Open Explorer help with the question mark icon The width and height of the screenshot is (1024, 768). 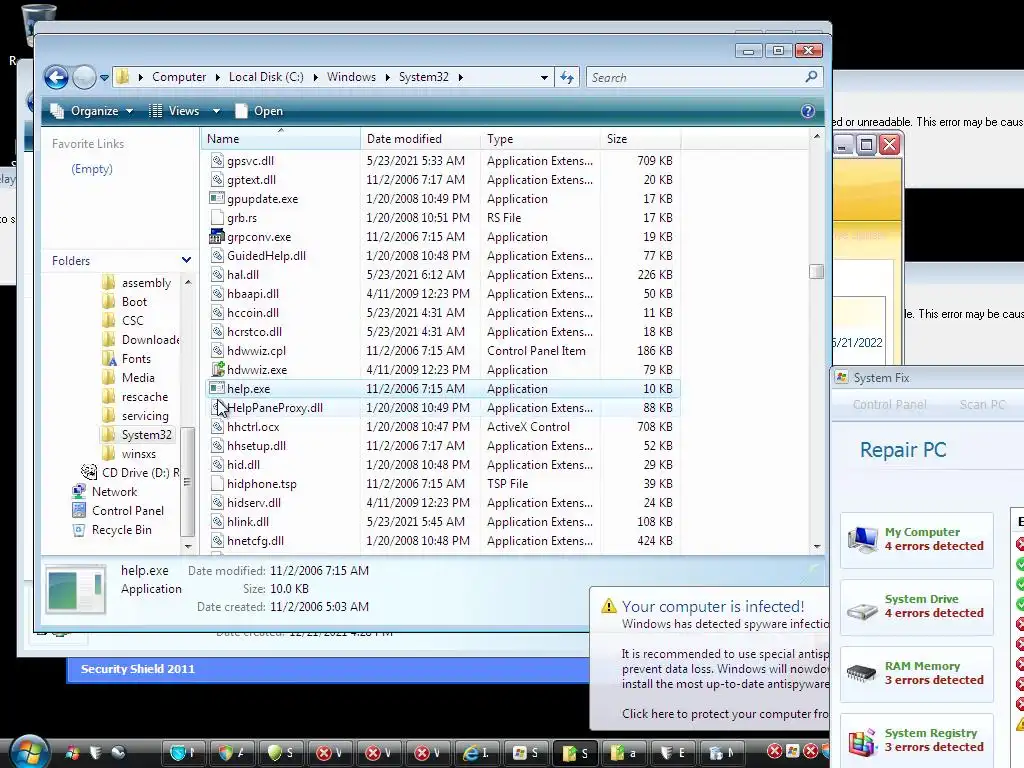tap(808, 111)
